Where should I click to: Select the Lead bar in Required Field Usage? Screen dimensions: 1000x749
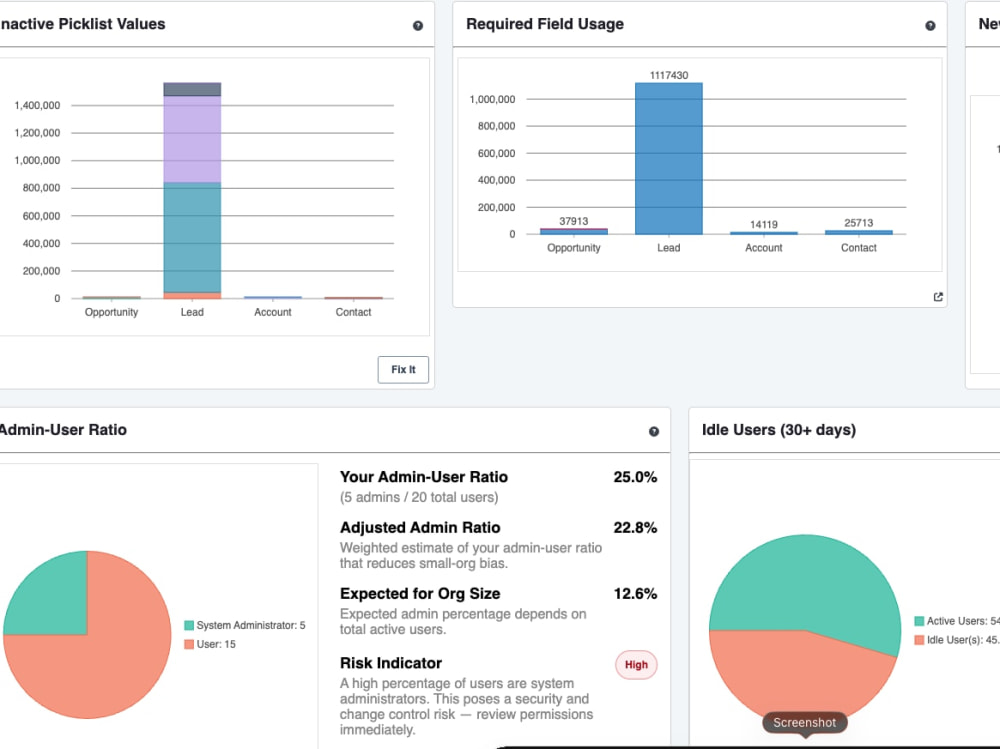tap(668, 158)
